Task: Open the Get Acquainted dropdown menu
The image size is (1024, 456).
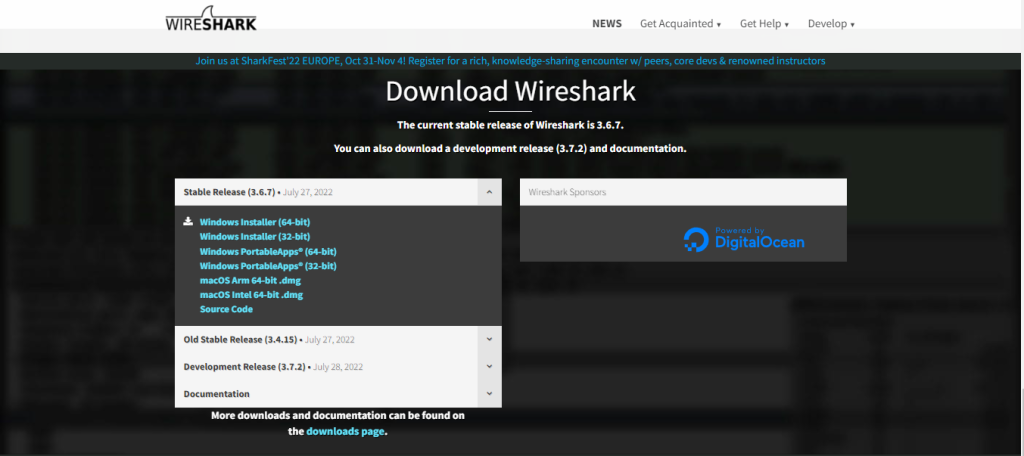Action: [680, 24]
